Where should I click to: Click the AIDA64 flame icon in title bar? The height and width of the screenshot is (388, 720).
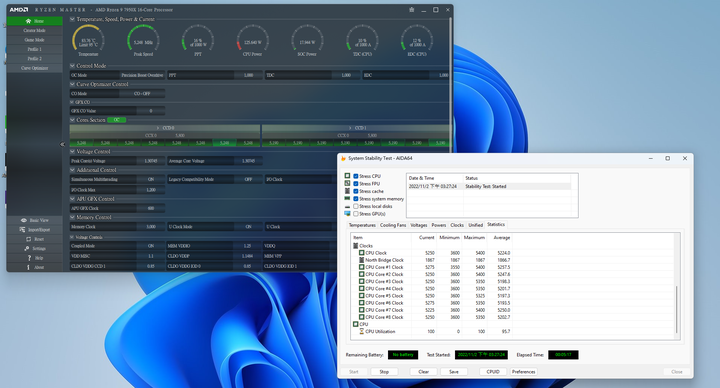pyautogui.click(x=343, y=158)
